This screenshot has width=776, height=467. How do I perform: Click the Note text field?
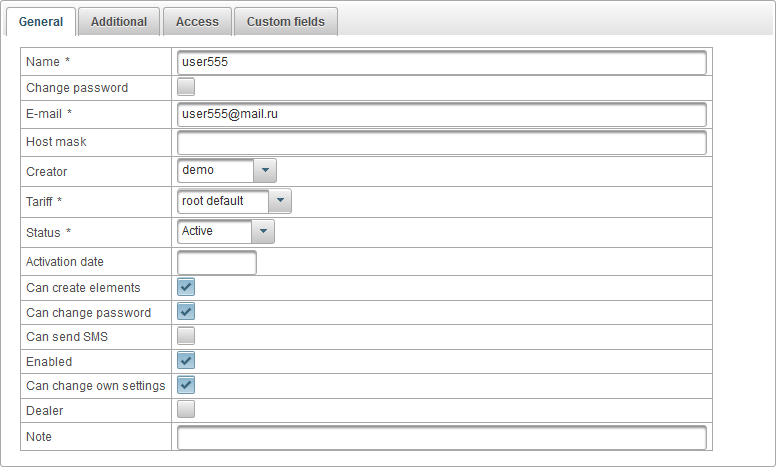click(441, 437)
